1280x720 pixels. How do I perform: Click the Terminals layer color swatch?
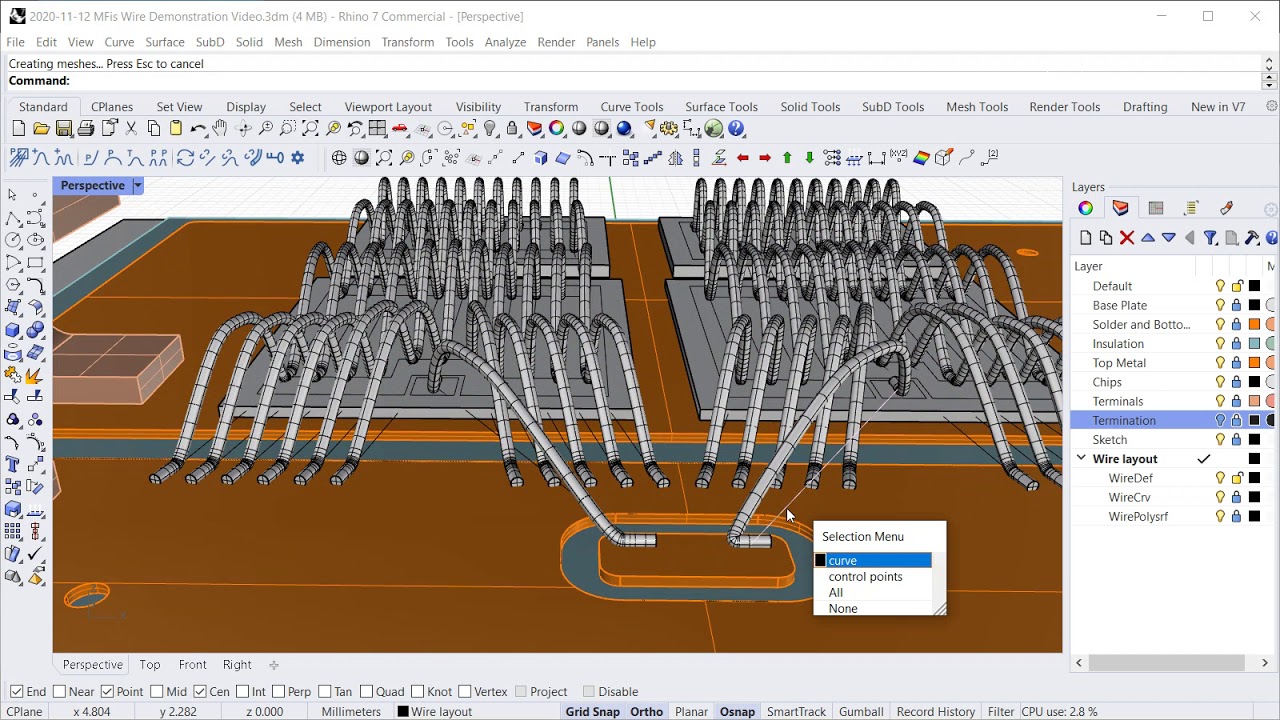click(x=1254, y=401)
